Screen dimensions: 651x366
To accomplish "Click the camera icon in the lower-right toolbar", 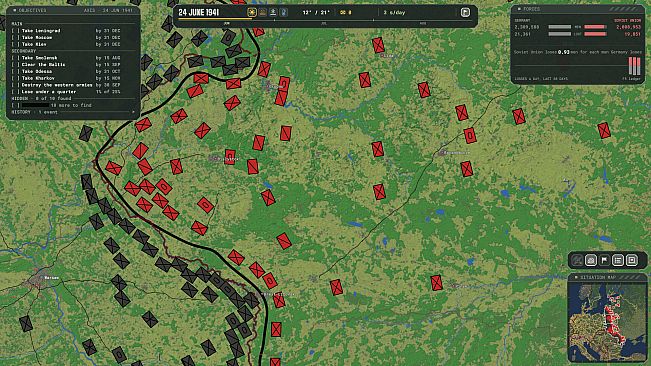I will 591,261.
